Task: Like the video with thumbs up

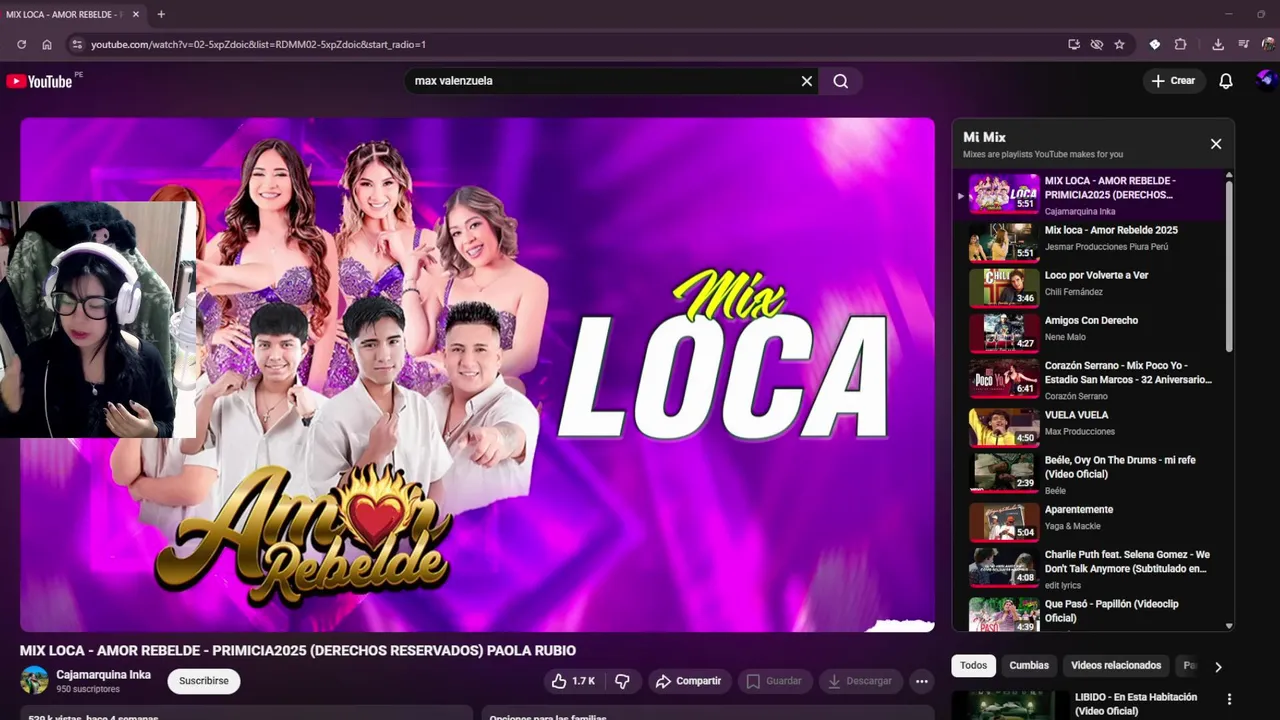Action: (x=573, y=681)
